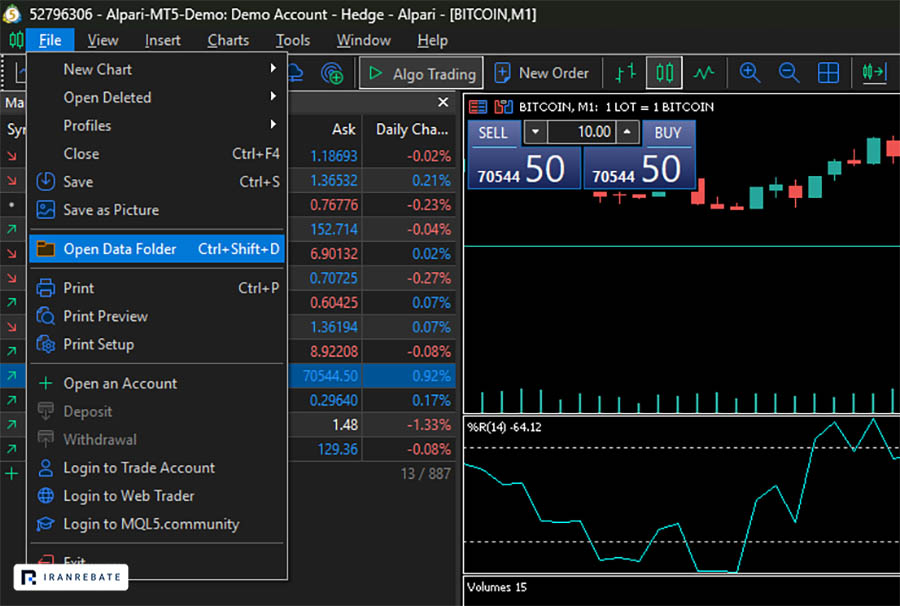Click the Save icon in File menu

pyautogui.click(x=45, y=181)
